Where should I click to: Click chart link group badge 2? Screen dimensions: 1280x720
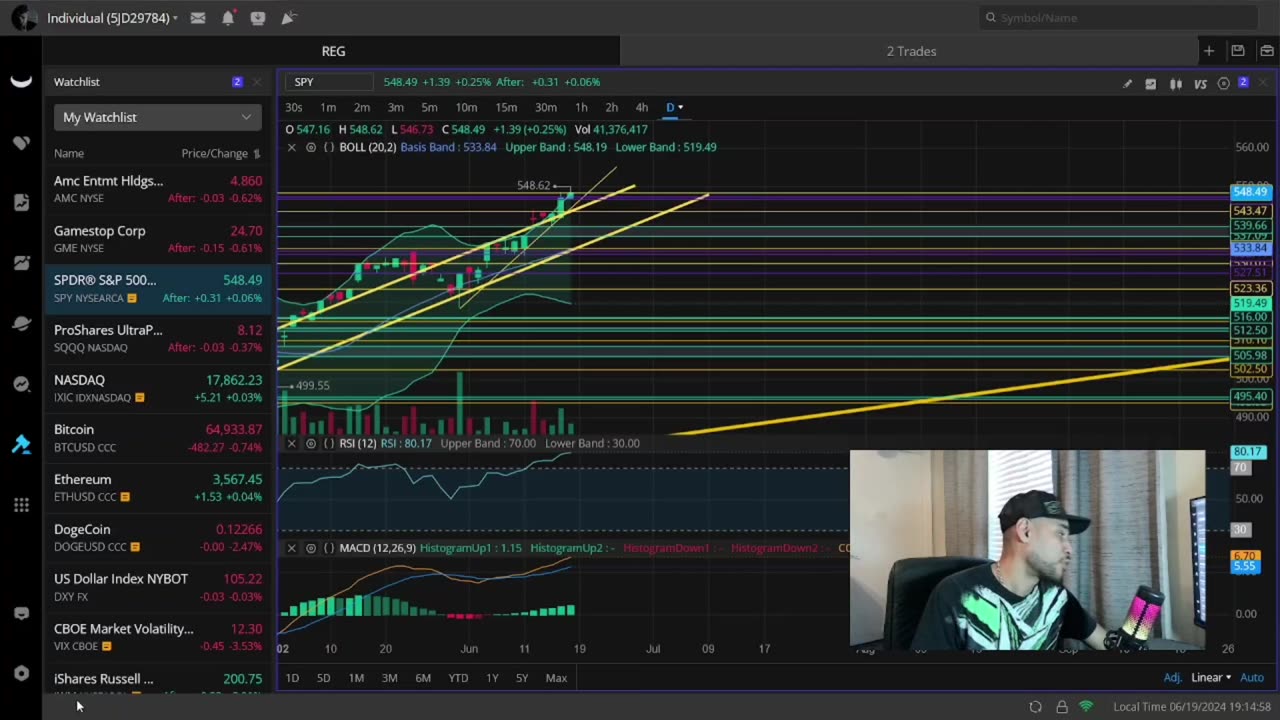coord(1243,82)
